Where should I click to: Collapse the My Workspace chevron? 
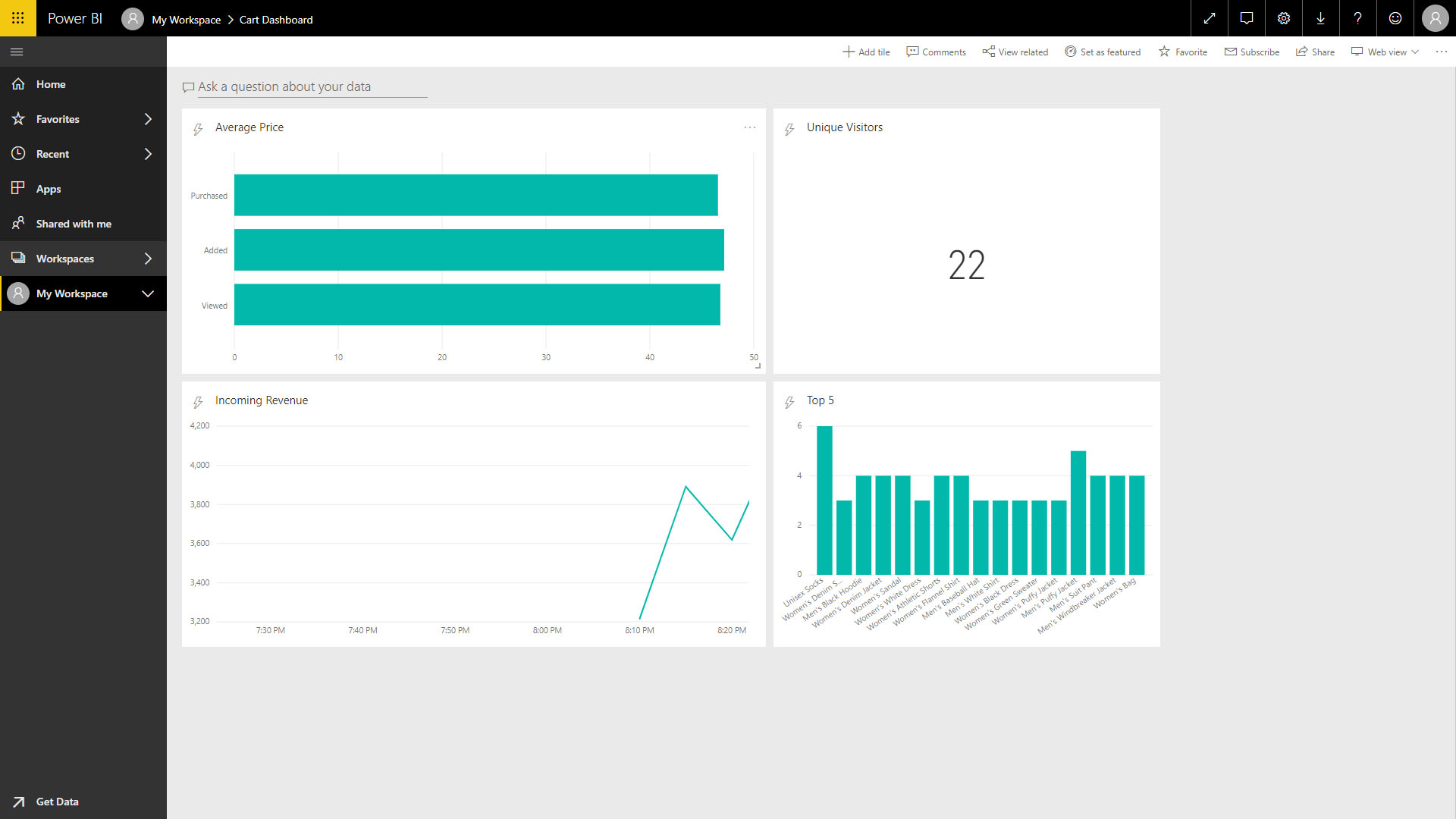pyautogui.click(x=148, y=293)
